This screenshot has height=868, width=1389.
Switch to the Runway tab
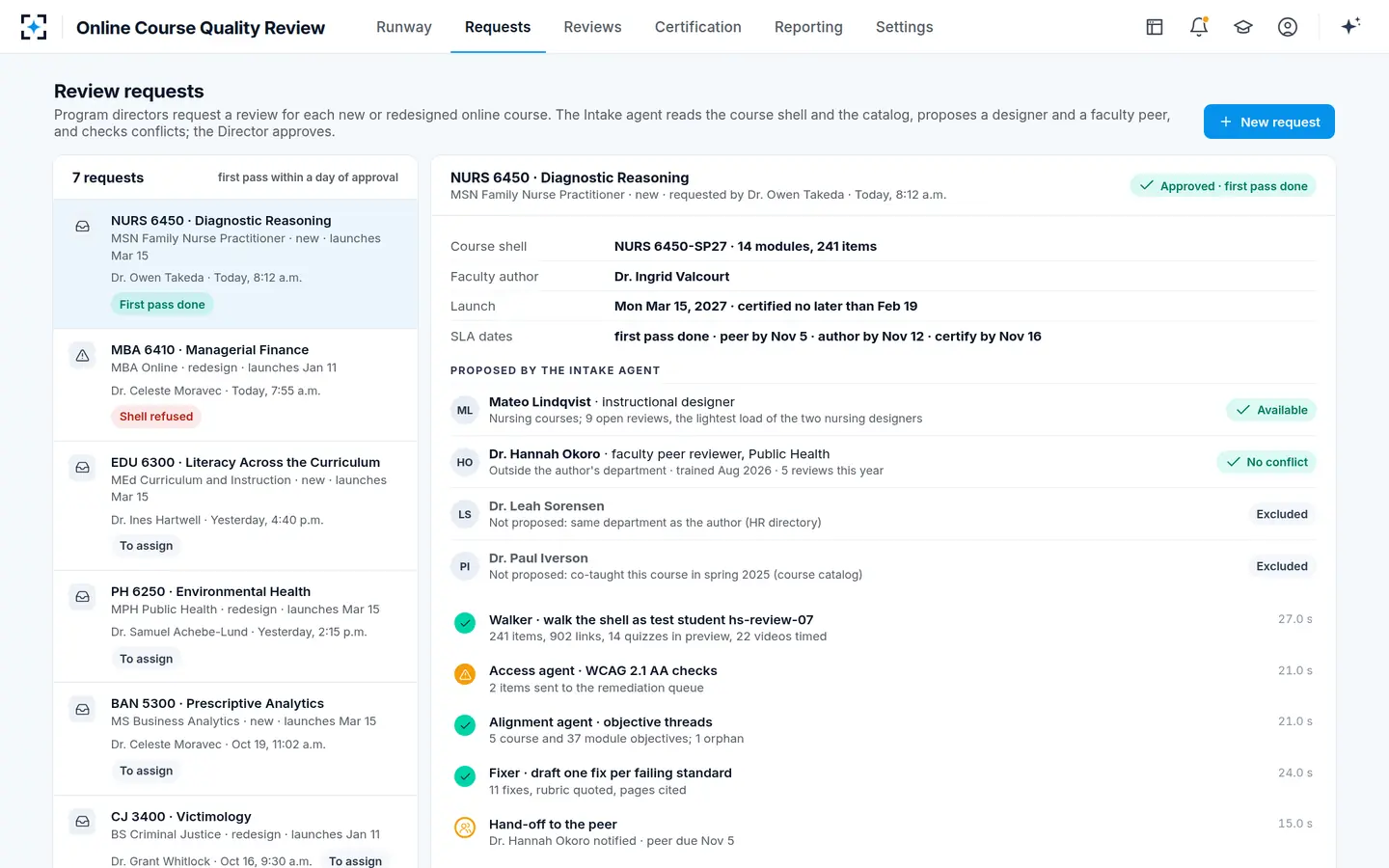pos(404,27)
